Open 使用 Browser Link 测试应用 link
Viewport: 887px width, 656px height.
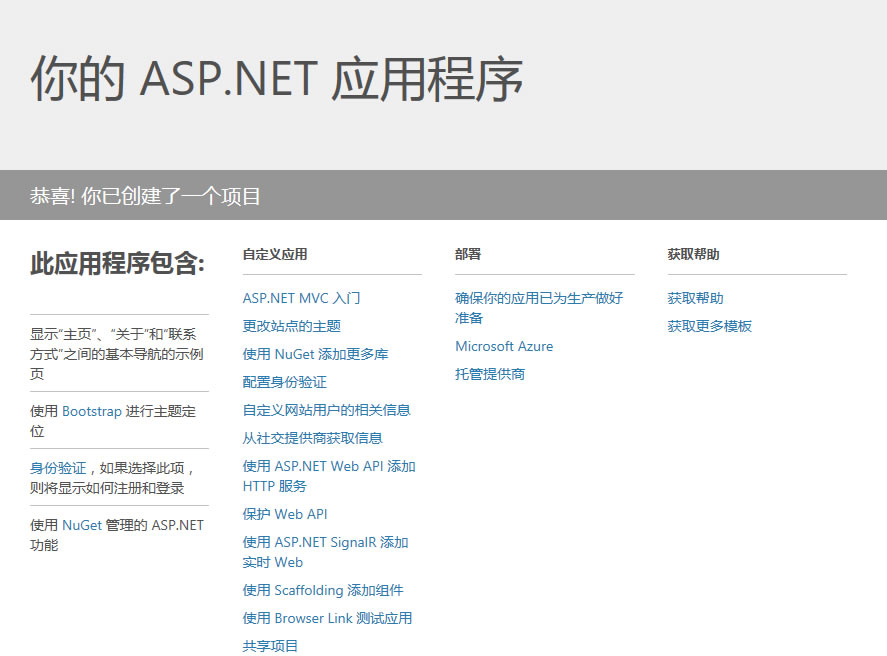click(327, 618)
